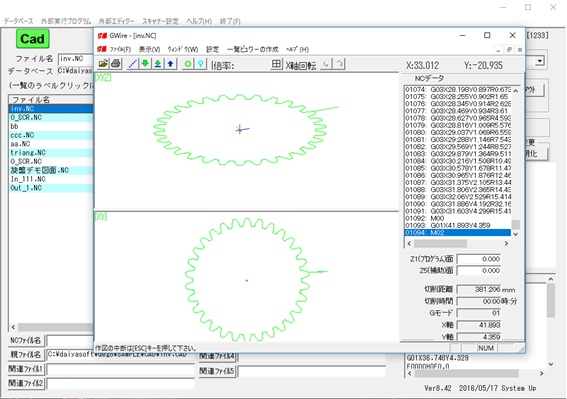This screenshot has width=567, height=399.
Task: Open the dropdown arrow at top right
Action: click(x=540, y=61)
